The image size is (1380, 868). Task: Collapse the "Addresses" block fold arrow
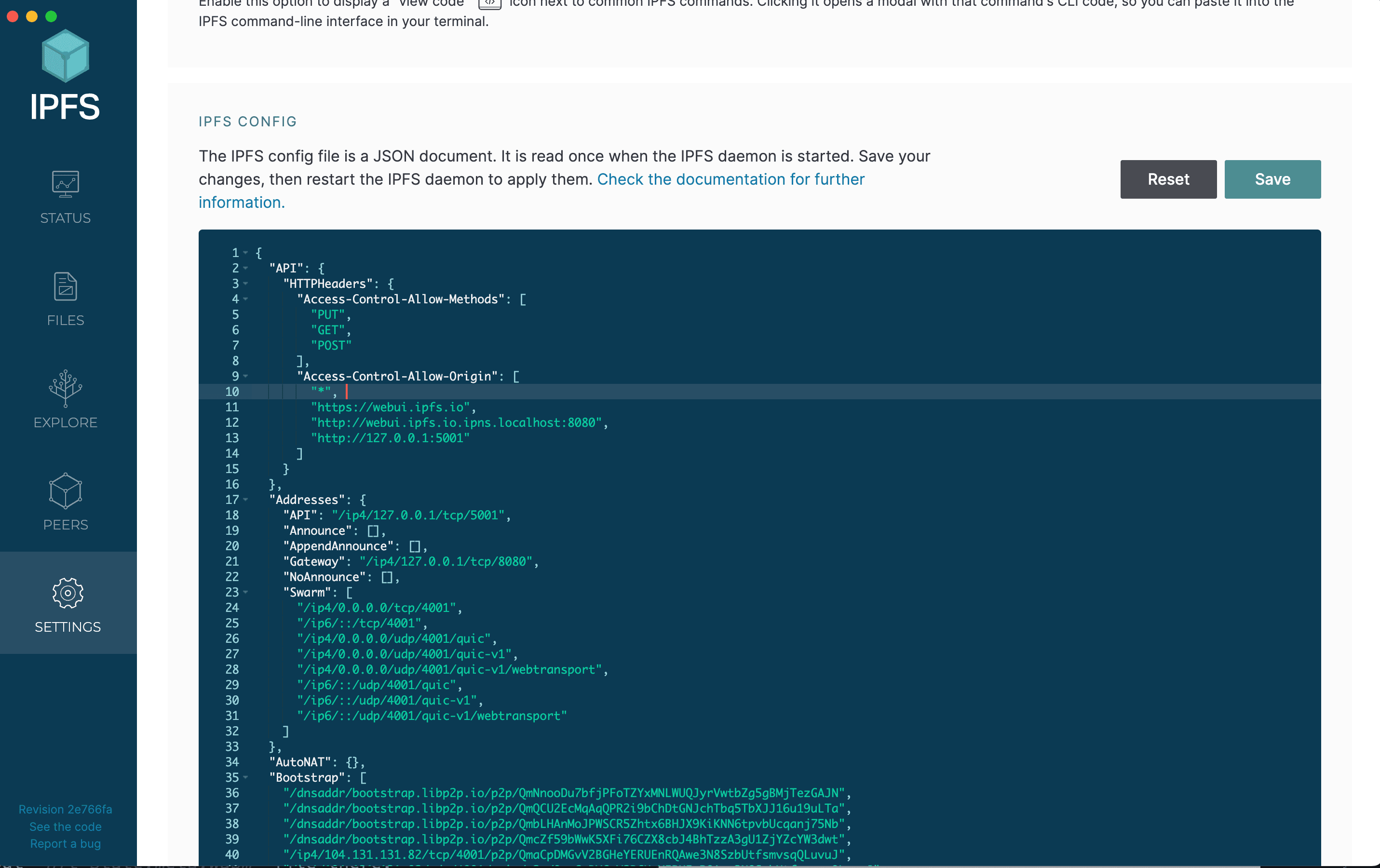pos(246,500)
